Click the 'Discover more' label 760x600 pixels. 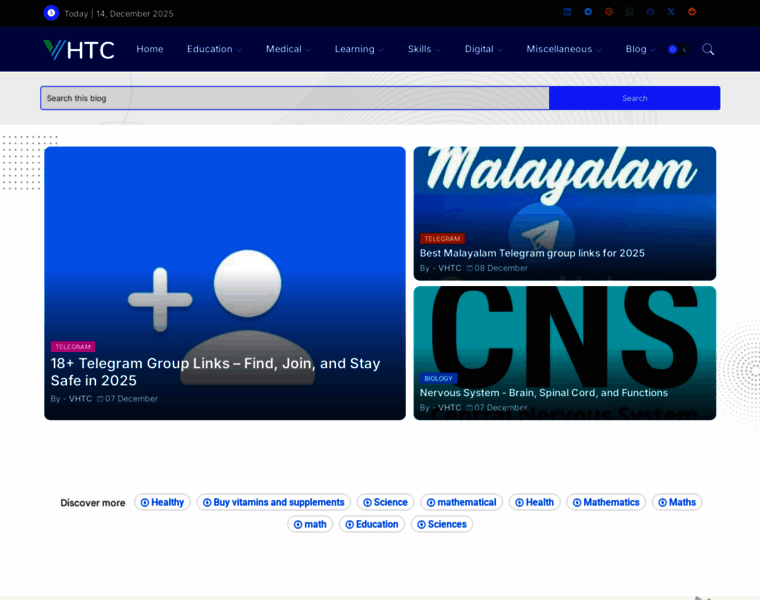pos(93,503)
